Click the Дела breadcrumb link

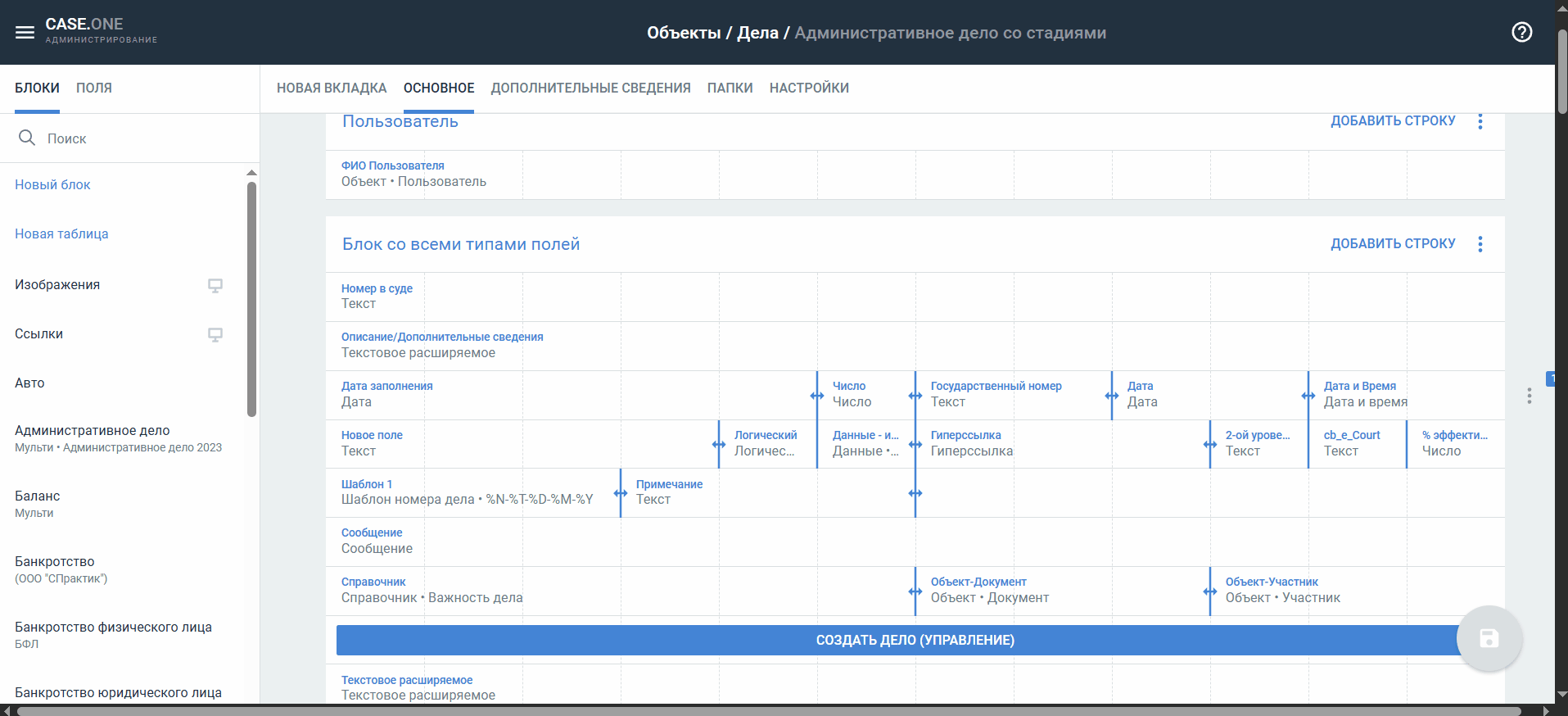coord(757,33)
